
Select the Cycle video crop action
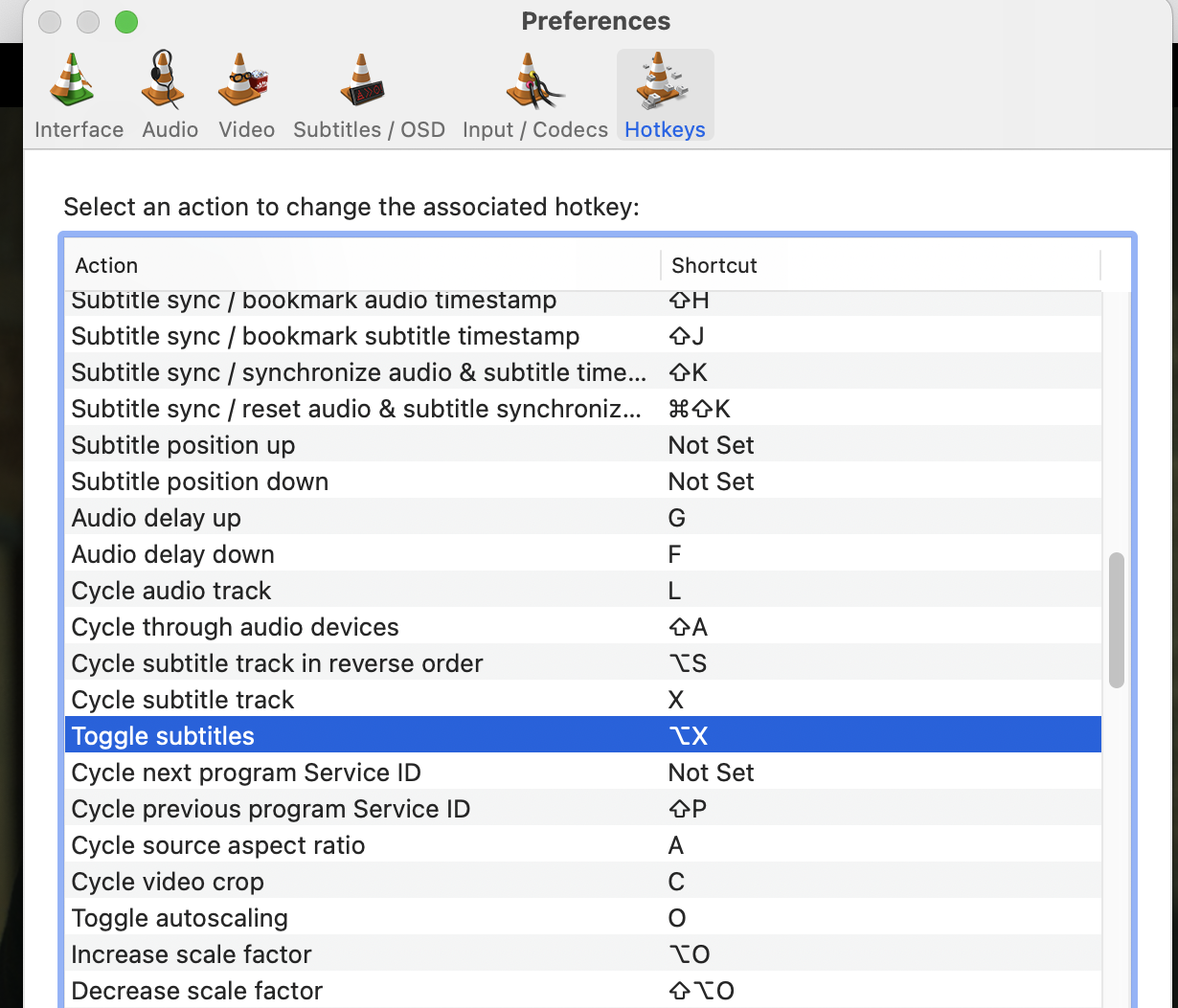[168, 882]
